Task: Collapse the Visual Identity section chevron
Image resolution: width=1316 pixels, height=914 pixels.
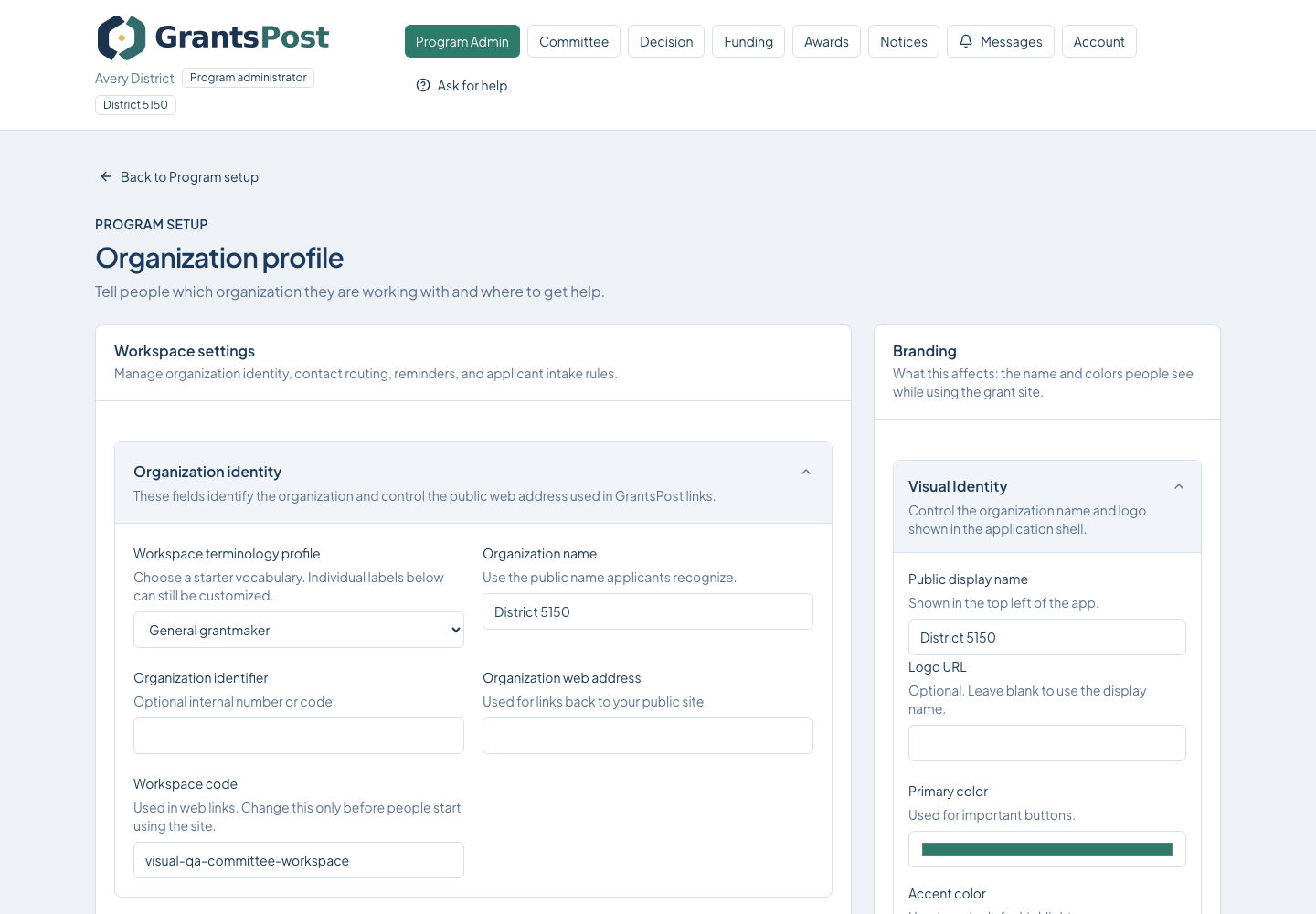Action: (x=1179, y=486)
